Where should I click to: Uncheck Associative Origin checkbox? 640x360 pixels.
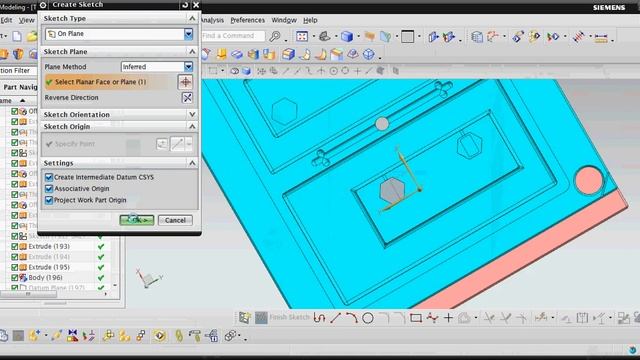click(49, 189)
